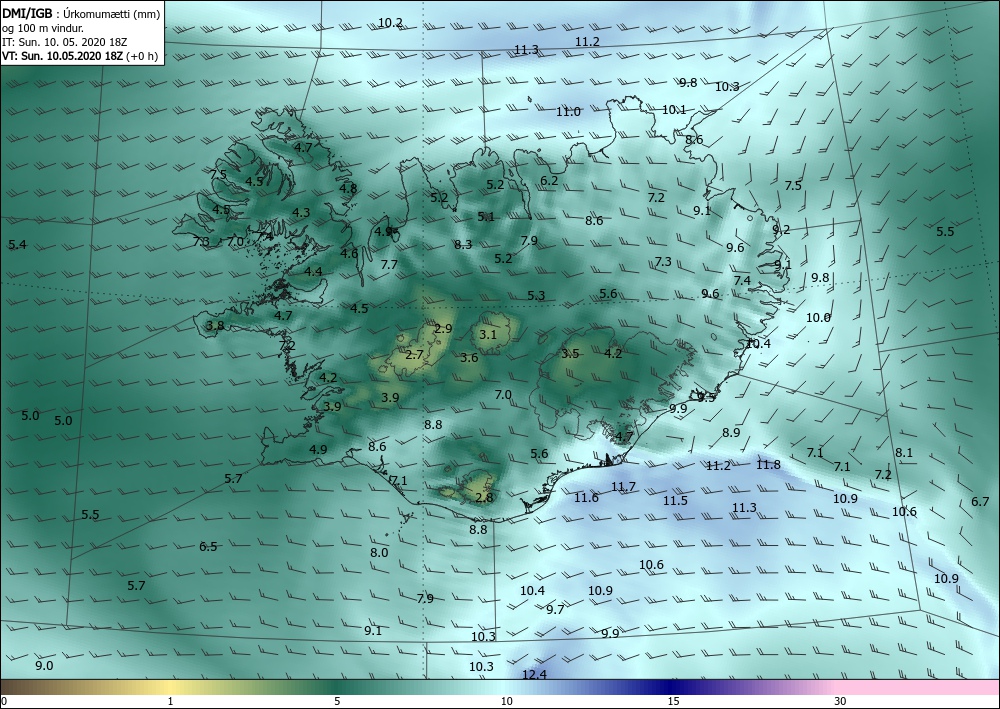
Task: Click the 9.5 value on the map
Action: coord(707,397)
